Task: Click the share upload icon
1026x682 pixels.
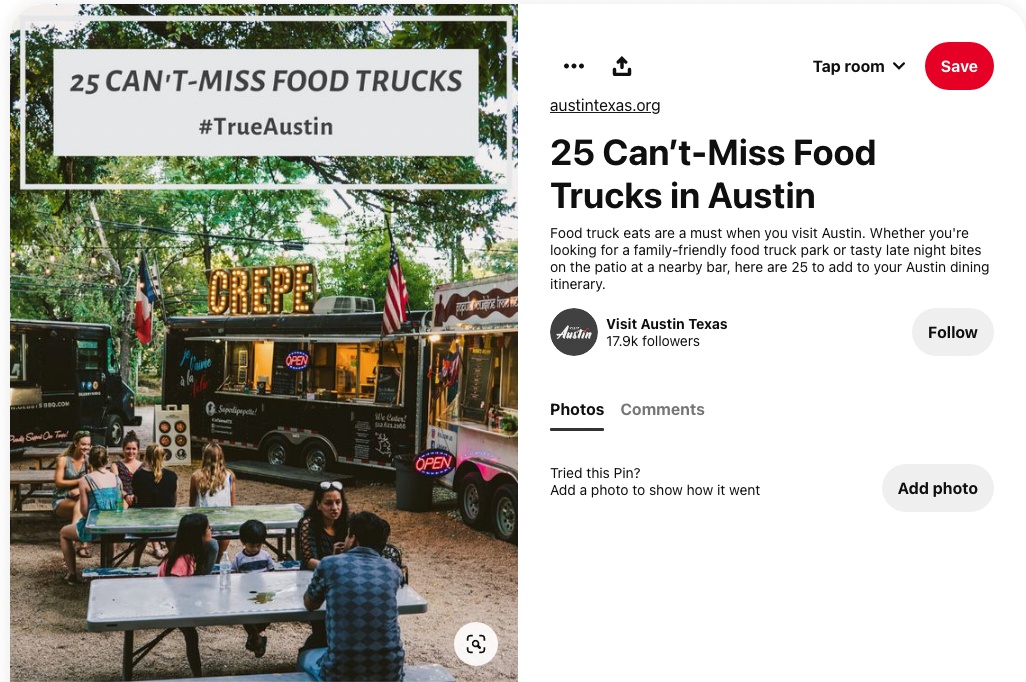Action: click(622, 66)
